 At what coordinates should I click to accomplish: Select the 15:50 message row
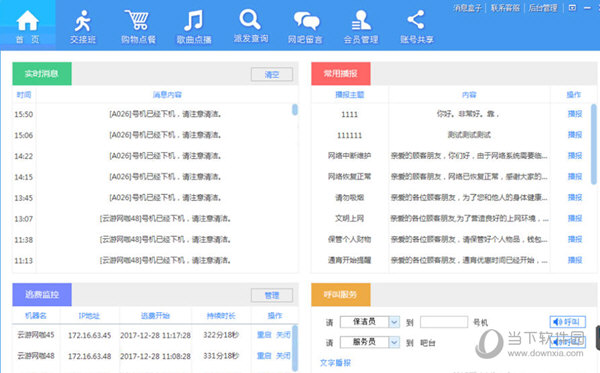click(155, 114)
